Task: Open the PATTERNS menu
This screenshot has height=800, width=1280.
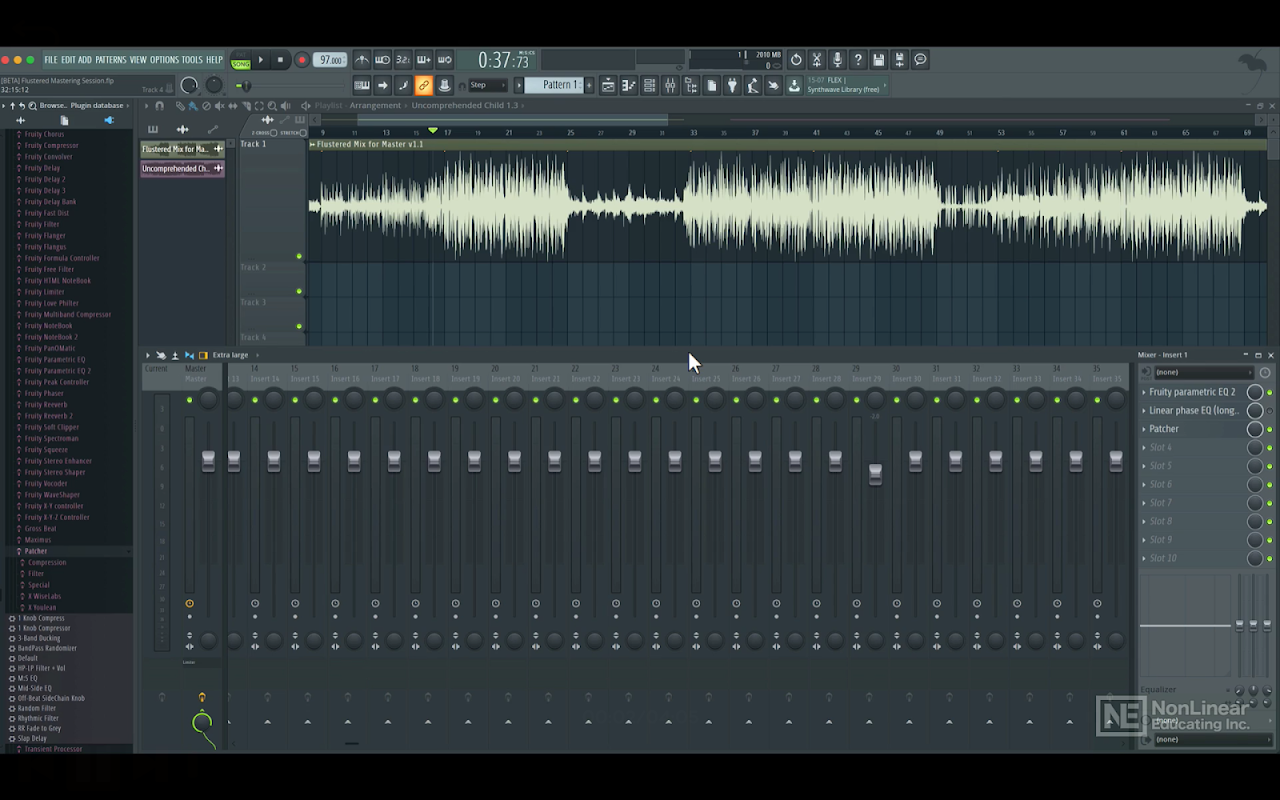Action: [110, 60]
